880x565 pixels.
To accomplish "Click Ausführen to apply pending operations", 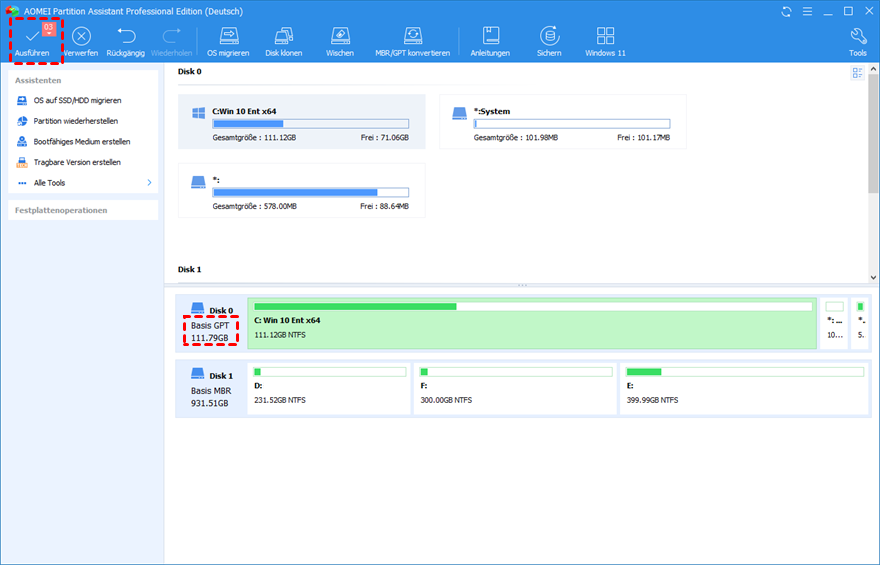I will (32, 42).
